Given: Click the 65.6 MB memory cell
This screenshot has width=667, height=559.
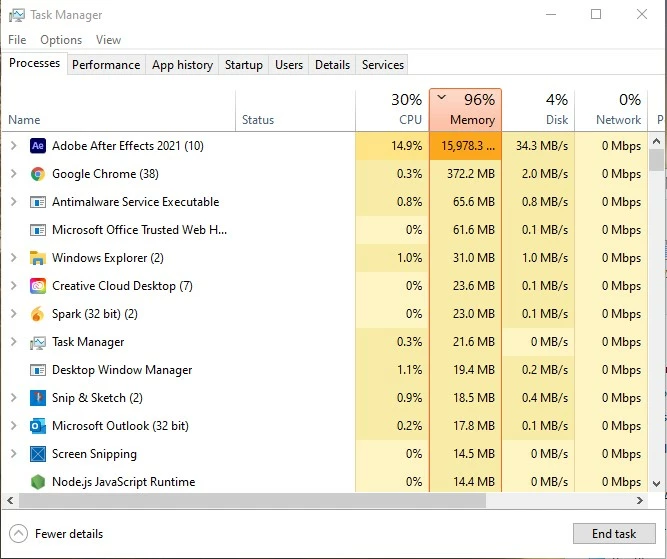Looking at the screenshot, I should (465, 202).
